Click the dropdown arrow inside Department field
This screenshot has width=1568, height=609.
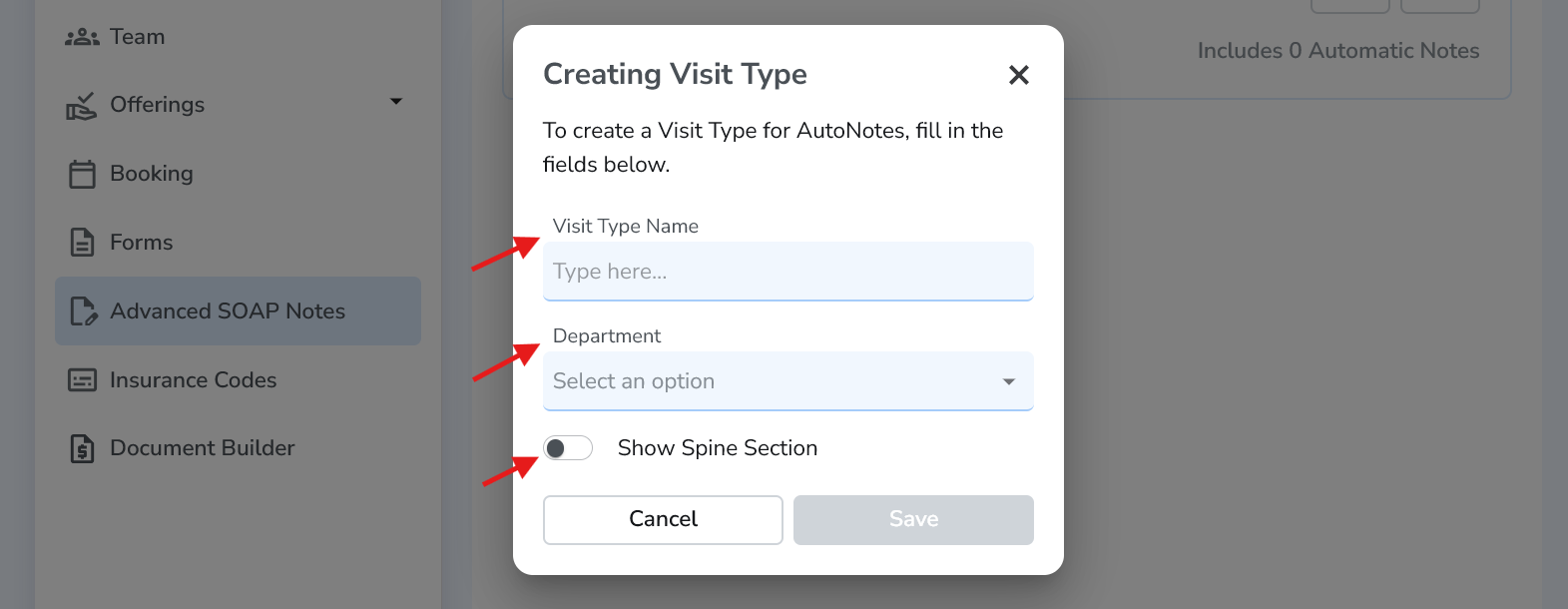[x=1008, y=381]
